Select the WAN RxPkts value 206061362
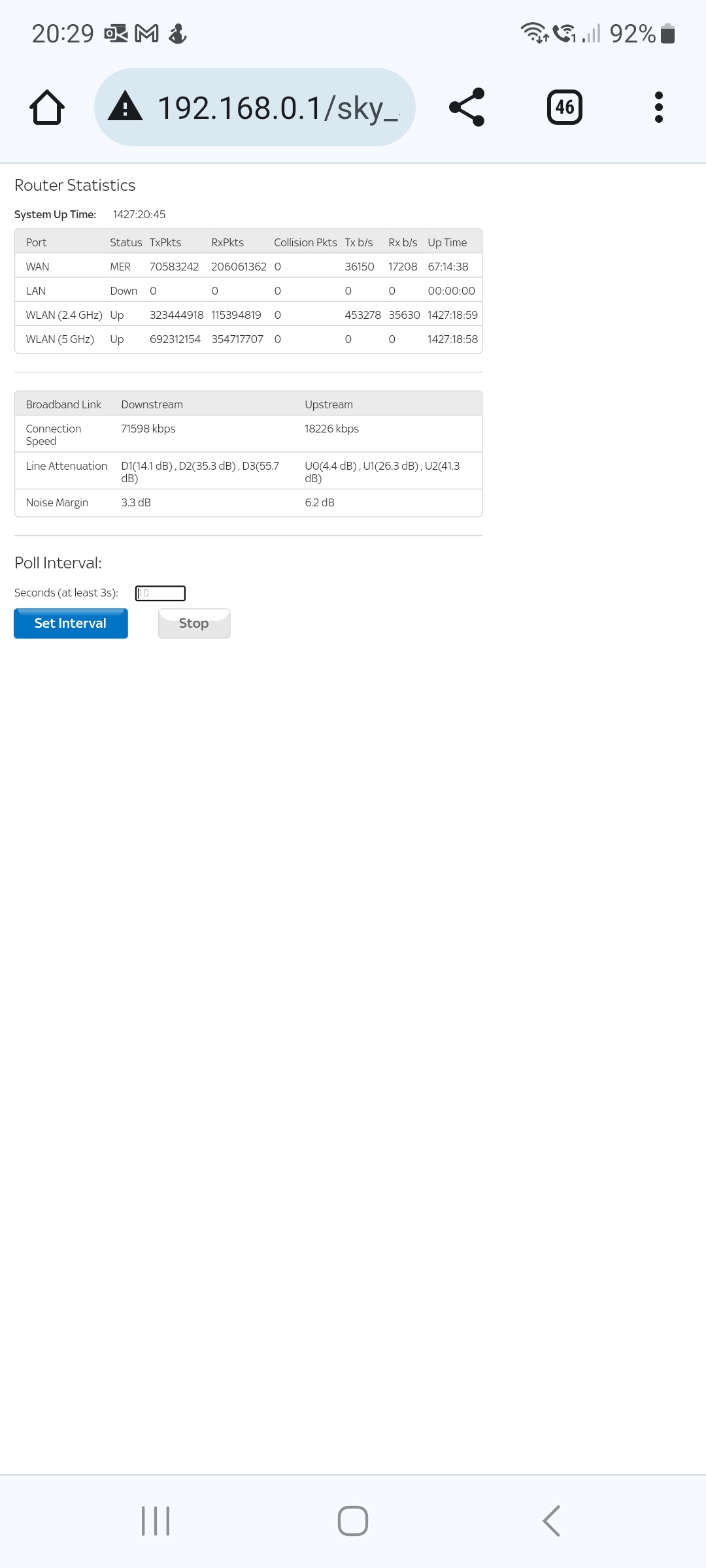Viewport: 706px width, 1568px height. point(239,267)
